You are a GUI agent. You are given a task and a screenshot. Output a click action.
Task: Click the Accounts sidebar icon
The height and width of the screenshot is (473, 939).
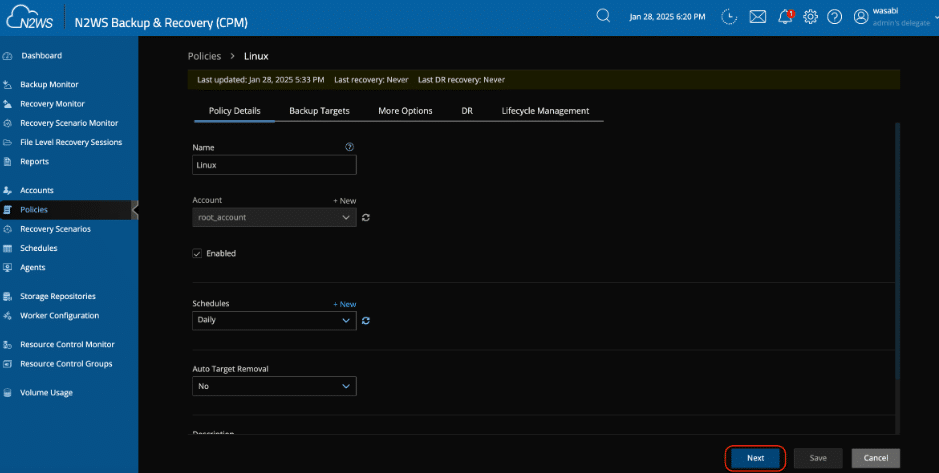tap(8, 190)
